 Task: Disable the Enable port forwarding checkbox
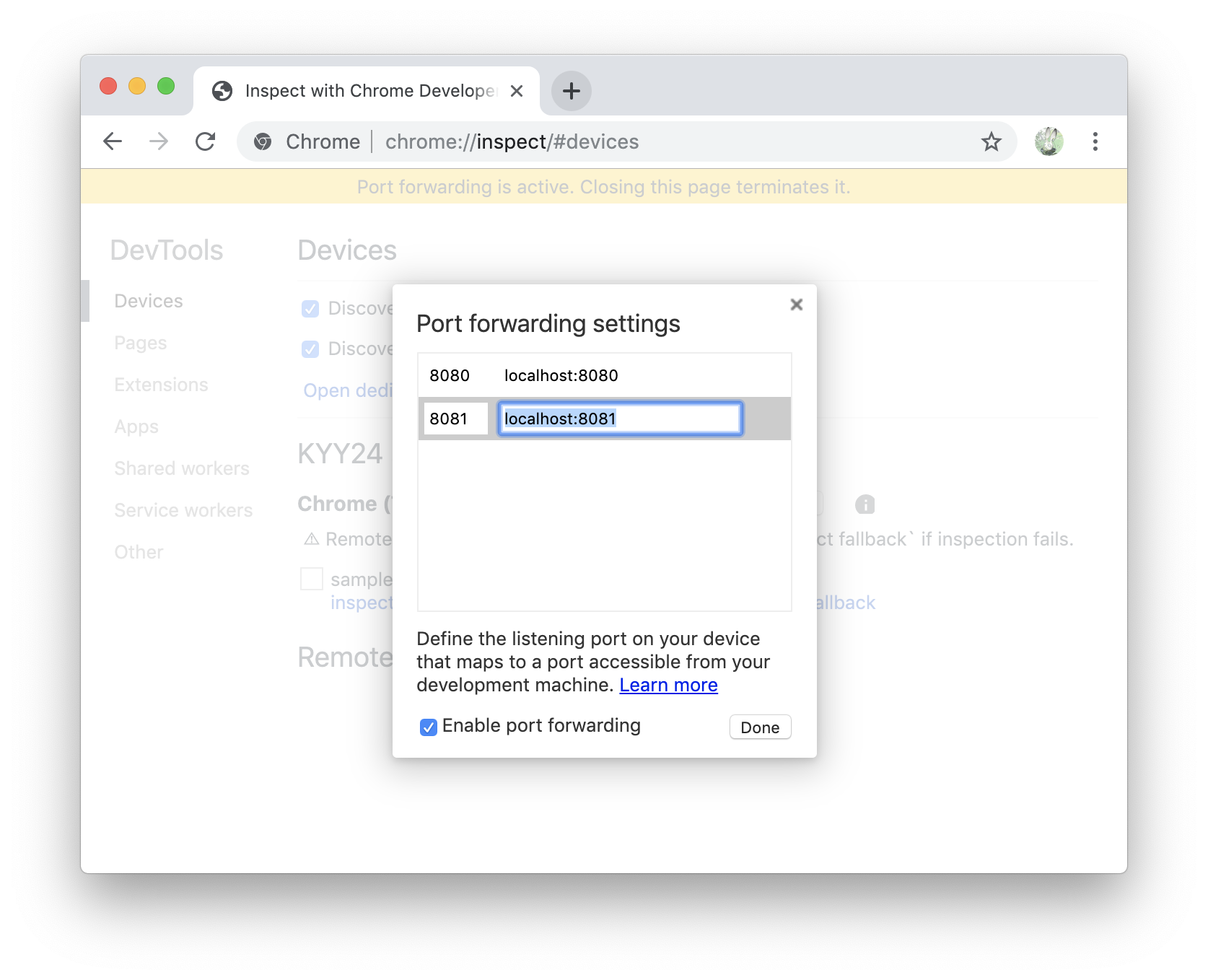[x=429, y=727]
